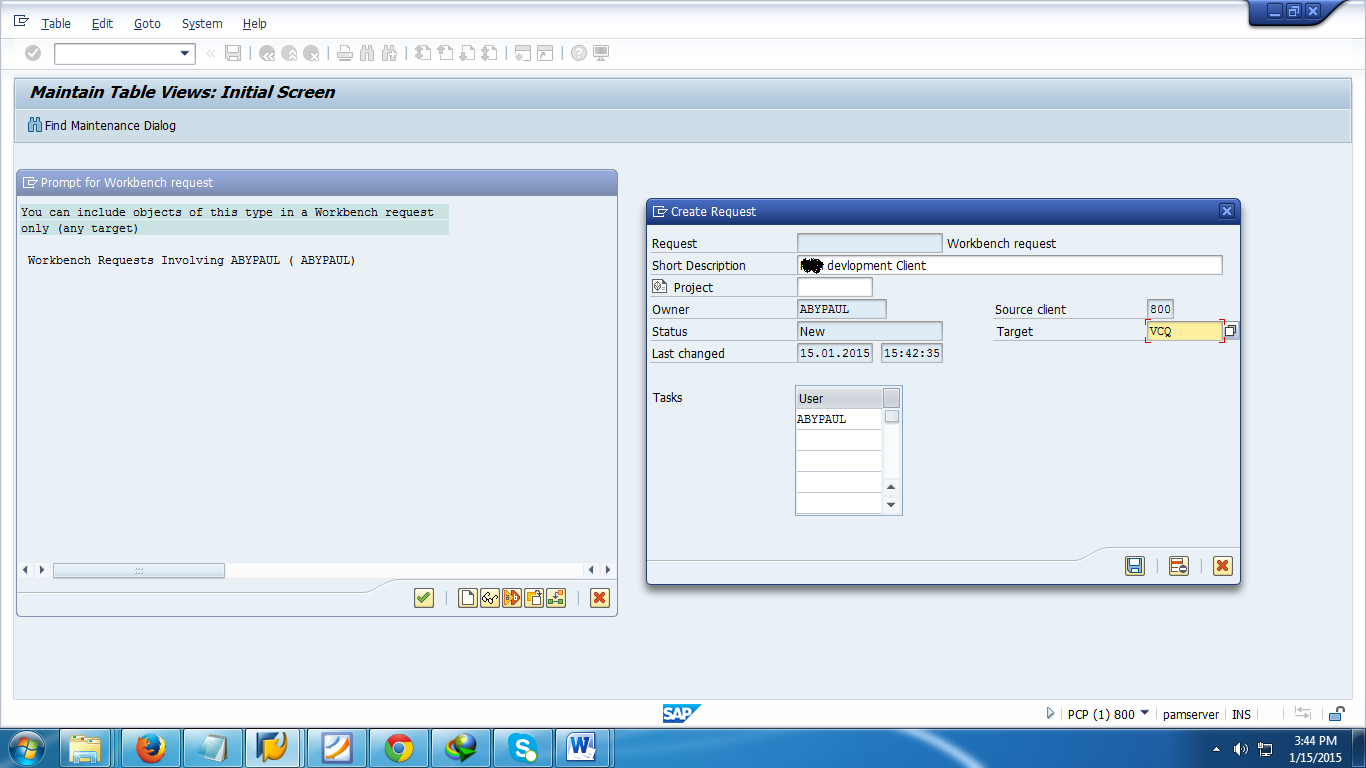Open the Table menu
The width and height of the screenshot is (1366, 768).
tap(55, 23)
